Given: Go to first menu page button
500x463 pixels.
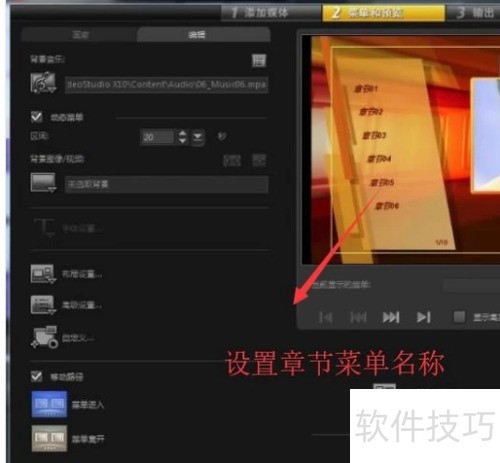Looking at the screenshot, I should point(325,317).
